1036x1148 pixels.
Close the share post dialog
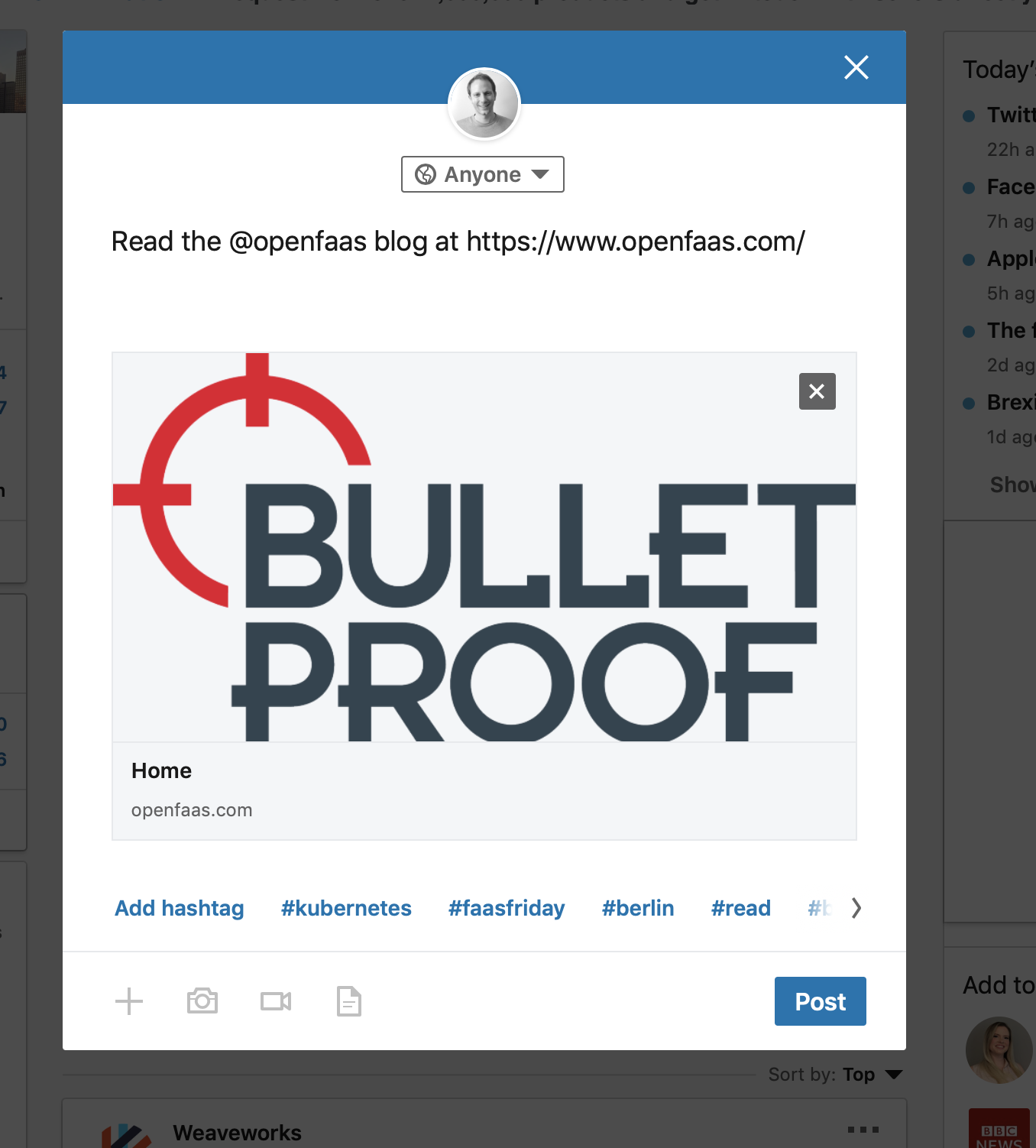click(856, 67)
